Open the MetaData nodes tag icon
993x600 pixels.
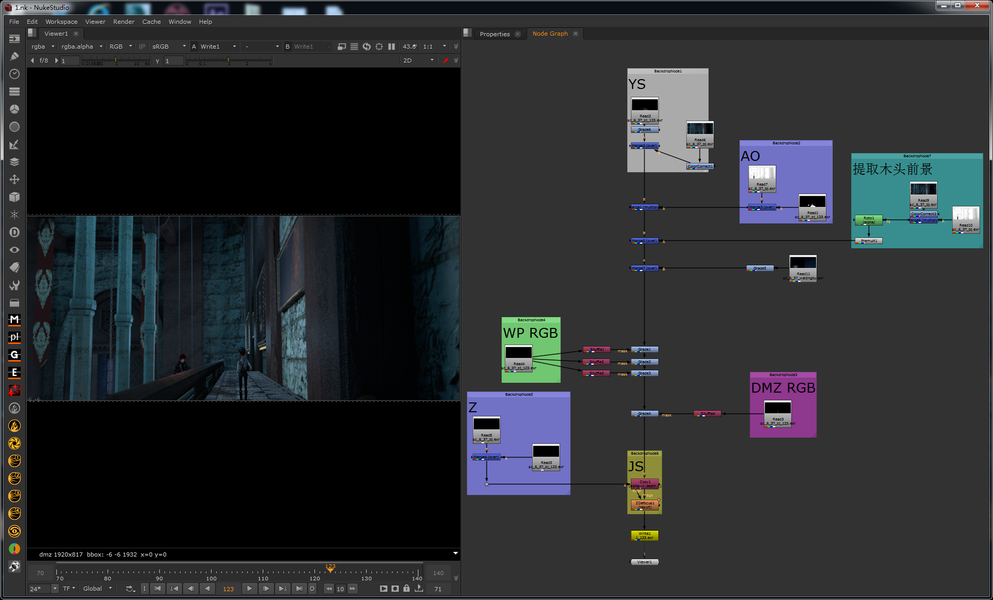point(14,267)
